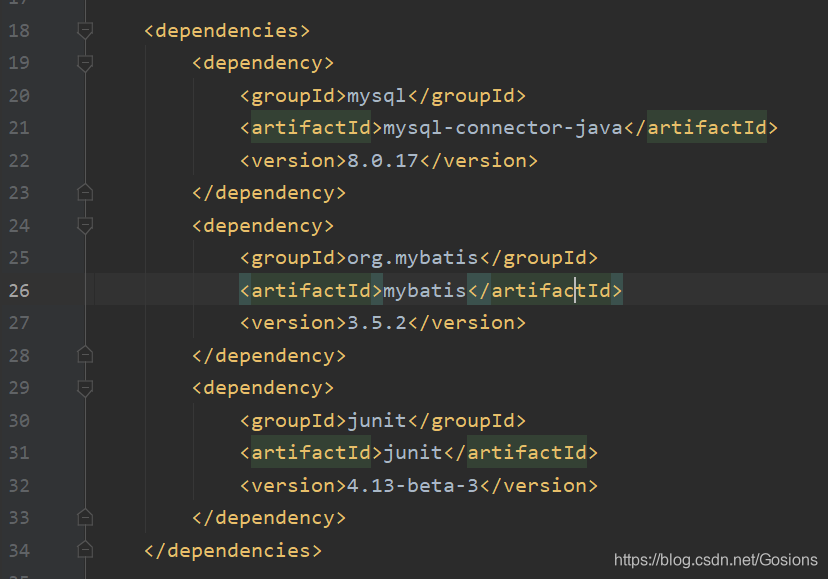Click org.mybatis group value
Image resolution: width=828 pixels, height=579 pixels.
click(412, 258)
